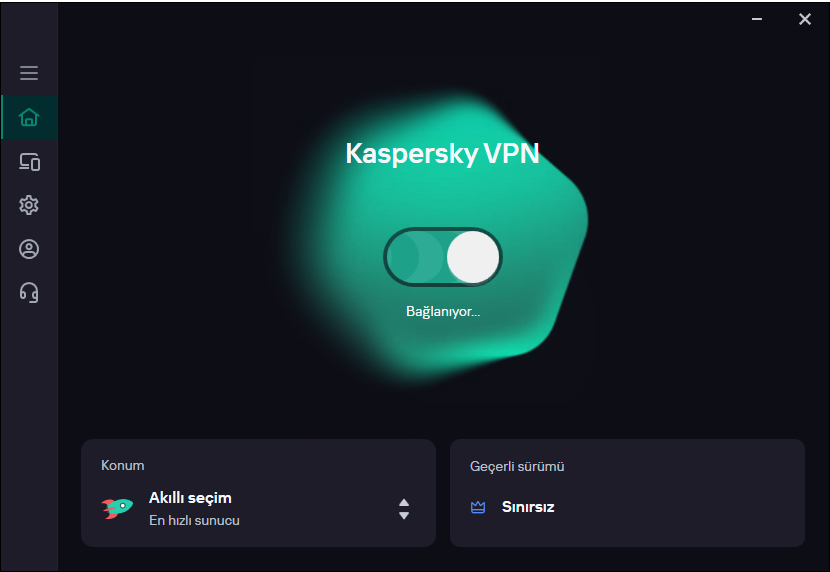Close the Kaspersky VPN window

805,19
